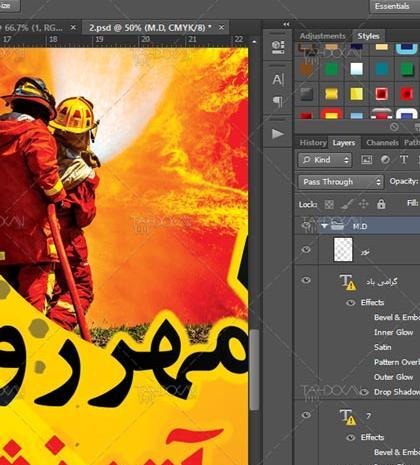Apply the dark gray style swatch
The height and width of the screenshot is (465, 420).
[x=306, y=94]
